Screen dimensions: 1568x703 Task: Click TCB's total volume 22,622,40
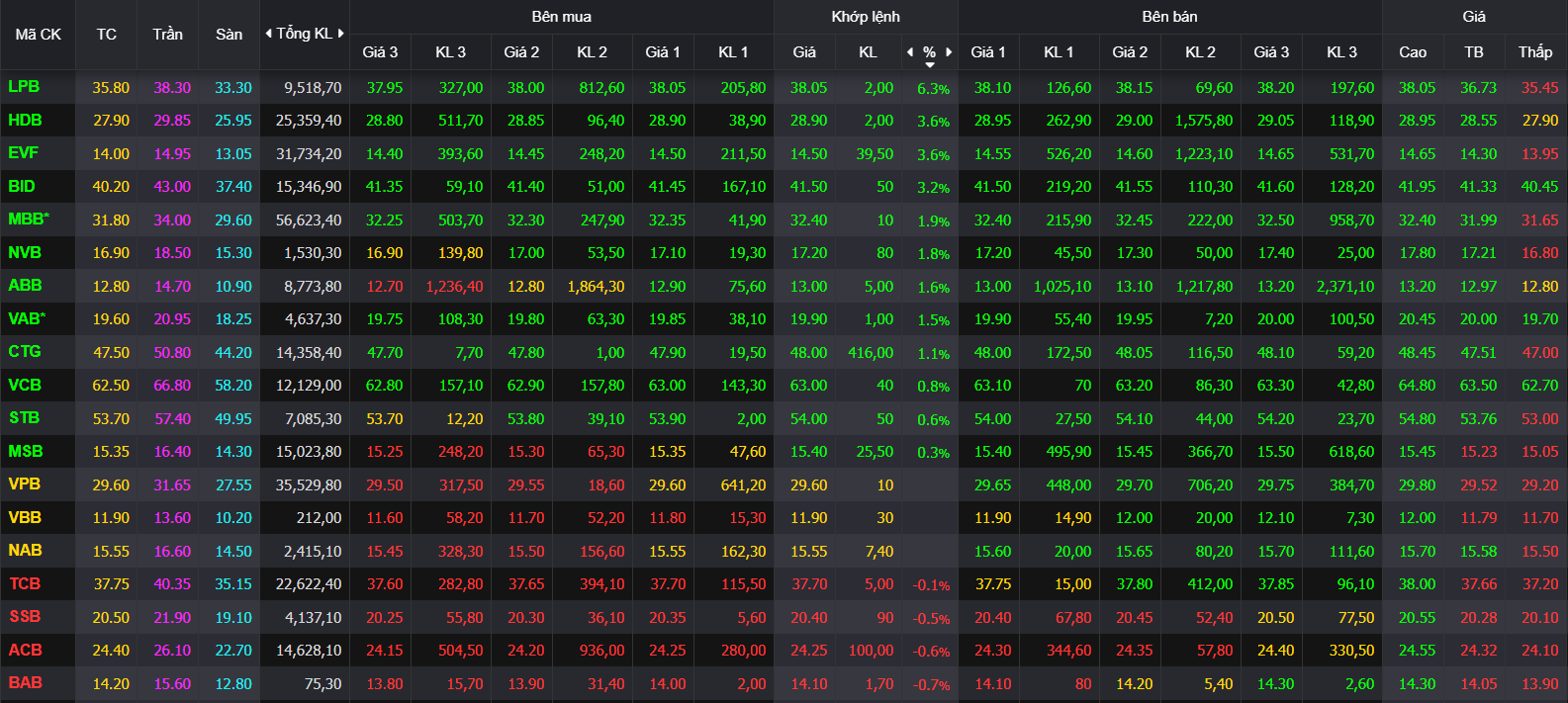309,584
